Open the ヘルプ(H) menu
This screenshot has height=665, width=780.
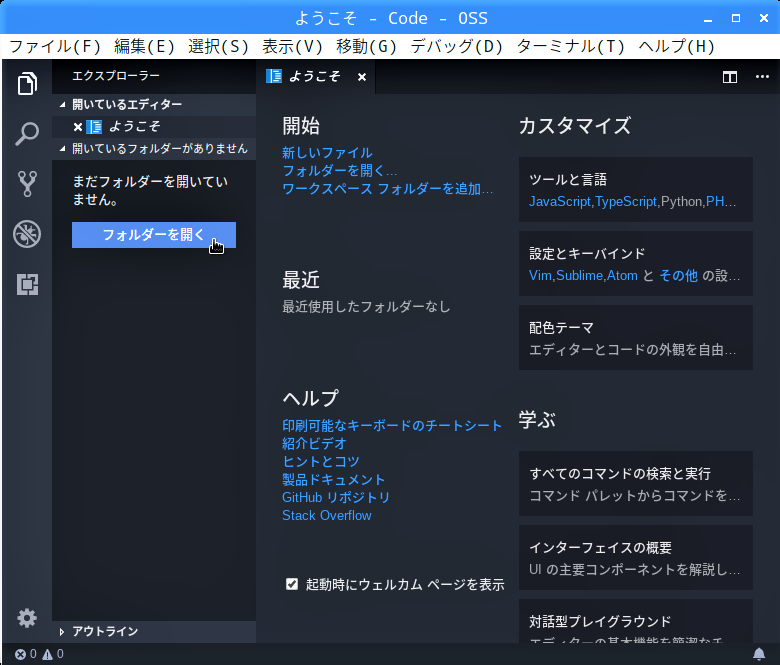[x=677, y=47]
